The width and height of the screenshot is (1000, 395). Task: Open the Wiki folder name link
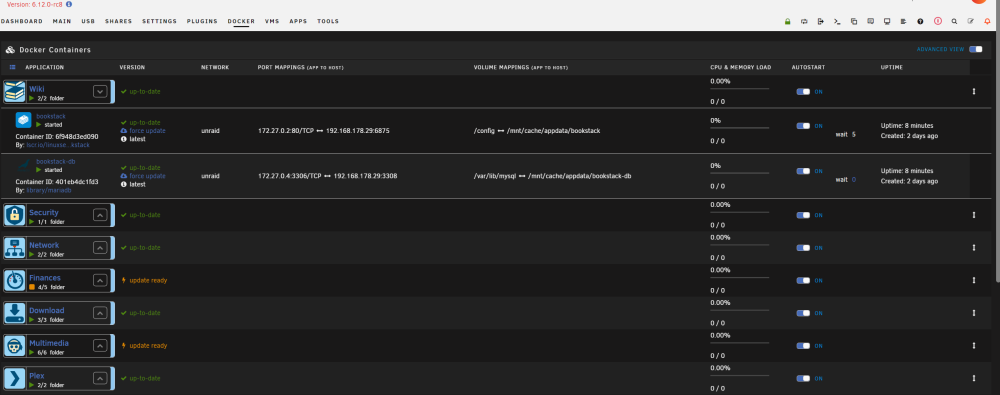pyautogui.click(x=37, y=89)
